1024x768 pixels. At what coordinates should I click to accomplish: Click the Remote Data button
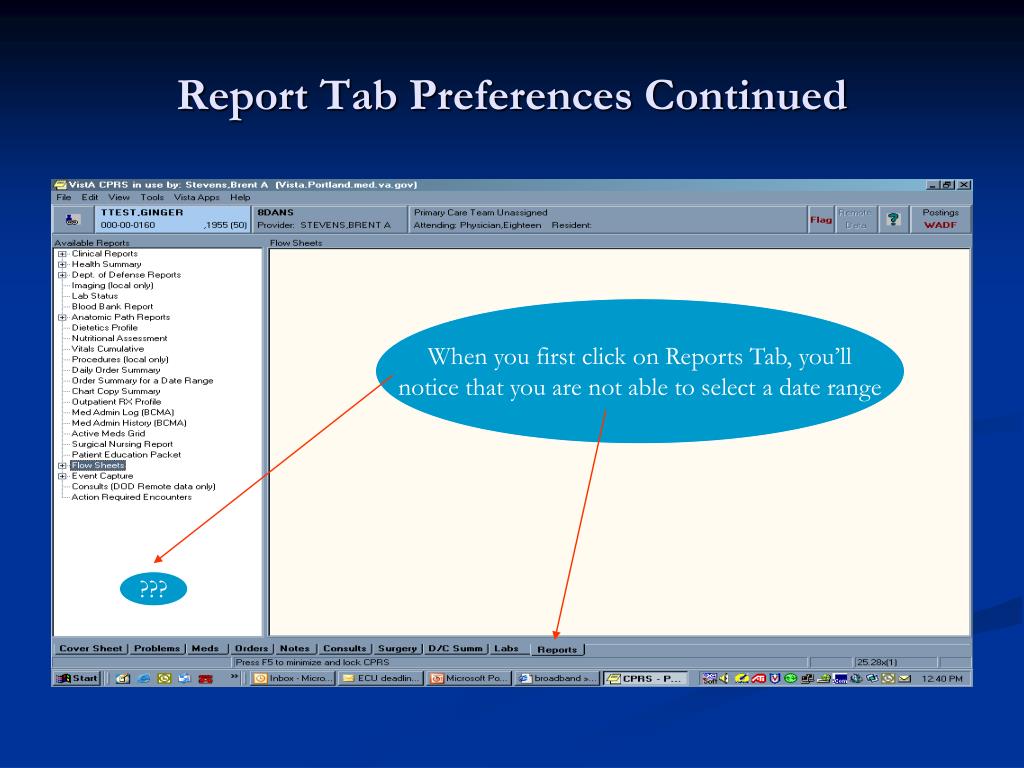pos(856,219)
